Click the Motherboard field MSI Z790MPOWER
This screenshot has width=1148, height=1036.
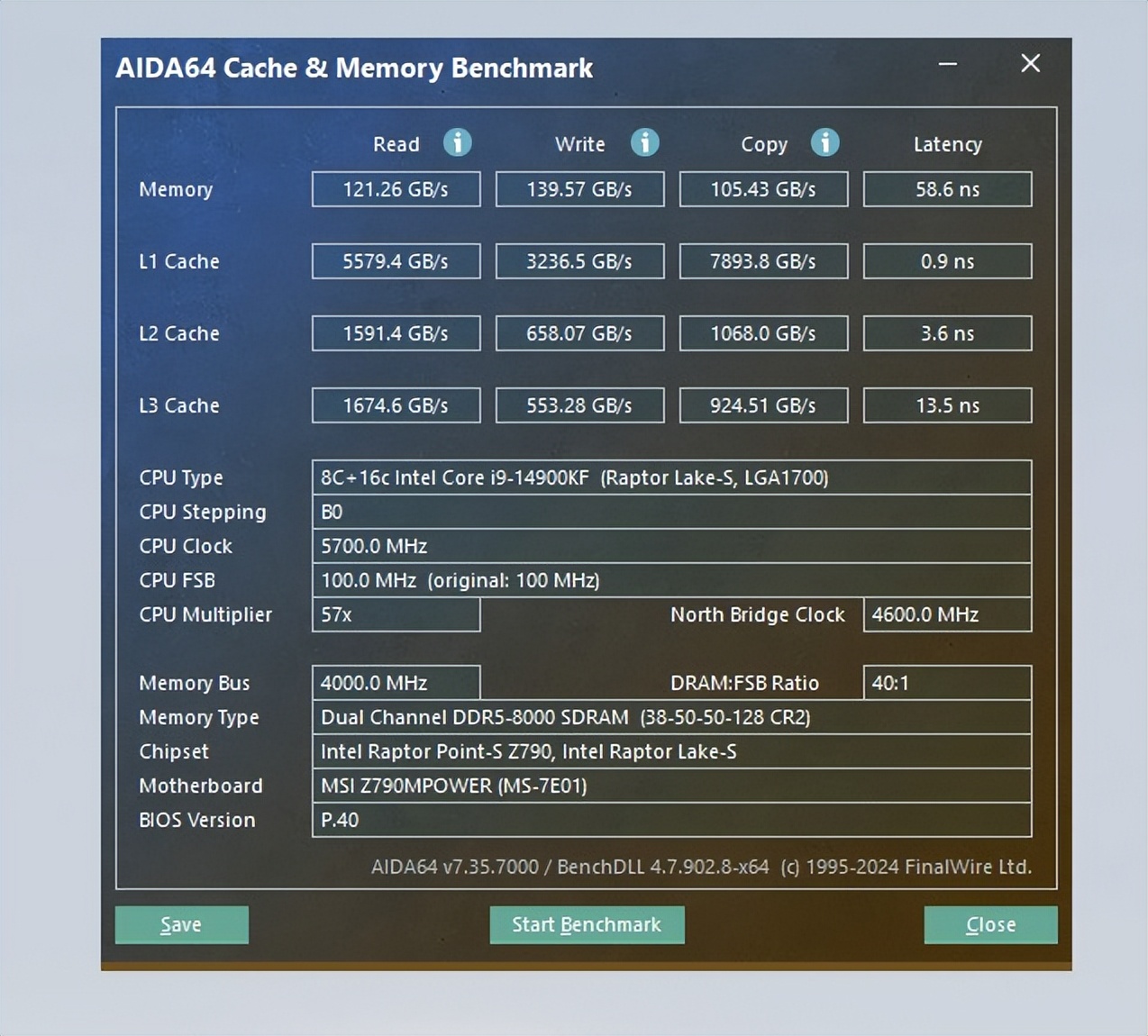tap(671, 786)
